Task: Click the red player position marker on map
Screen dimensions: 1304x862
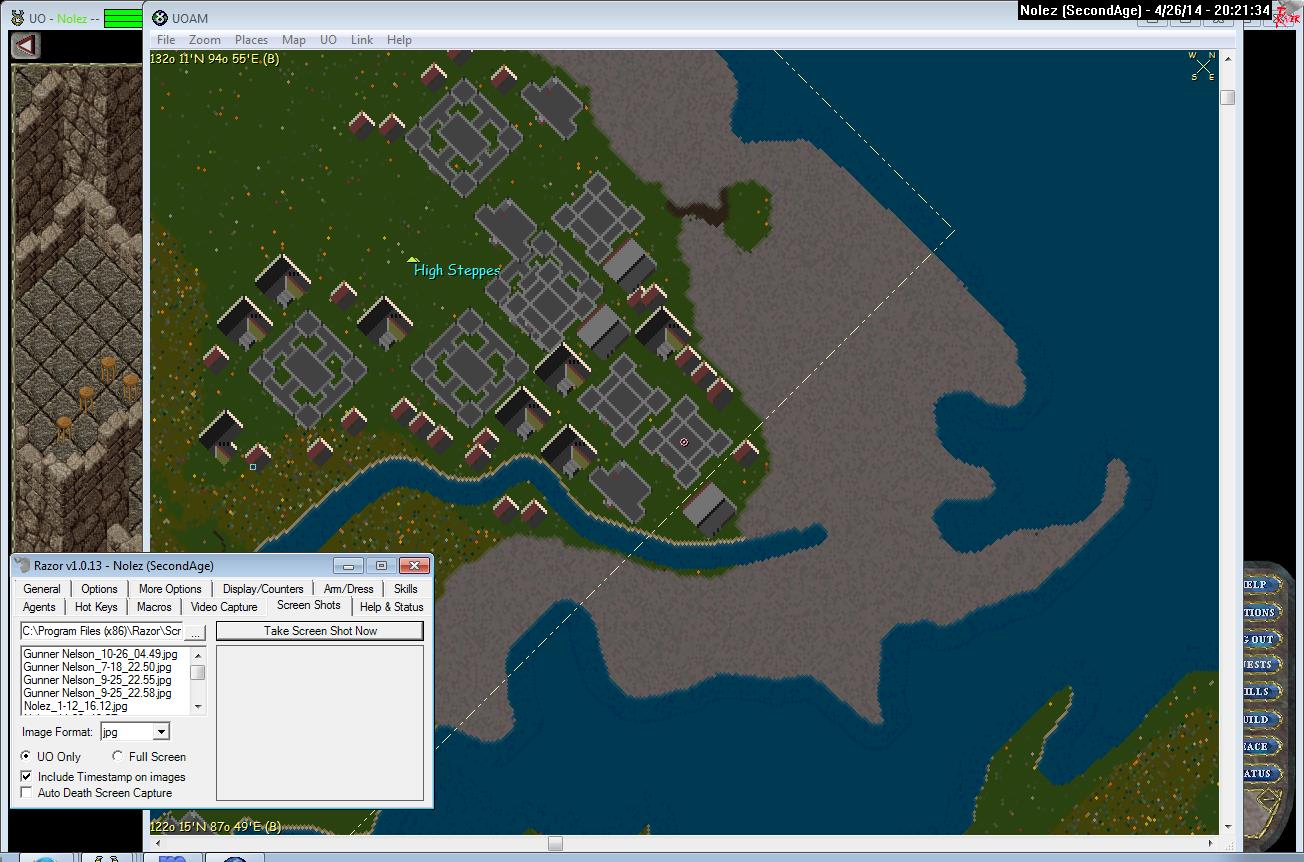Action: pyautogui.click(x=684, y=442)
